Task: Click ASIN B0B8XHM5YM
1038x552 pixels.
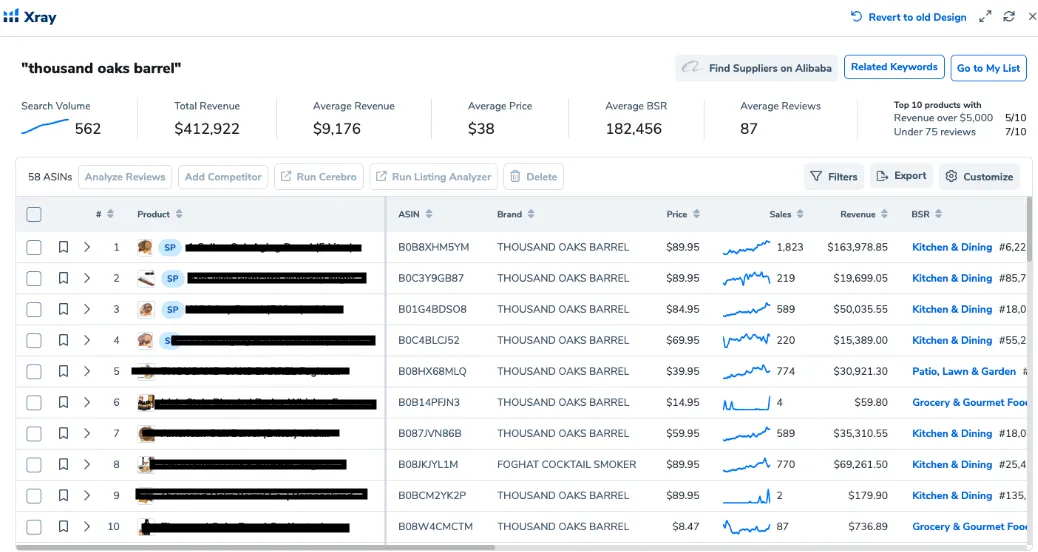Action: (x=434, y=247)
